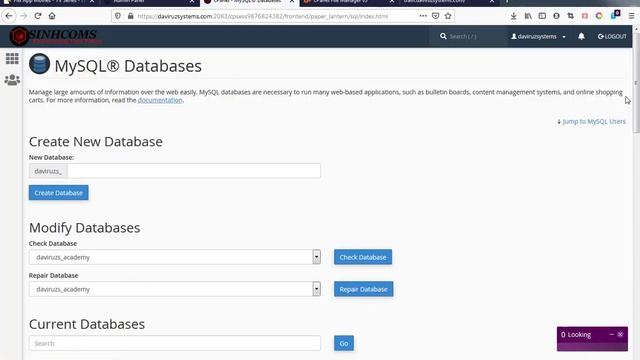Open the user manager sidebar icon
The width and height of the screenshot is (640, 360).
pyautogui.click(x=12, y=80)
